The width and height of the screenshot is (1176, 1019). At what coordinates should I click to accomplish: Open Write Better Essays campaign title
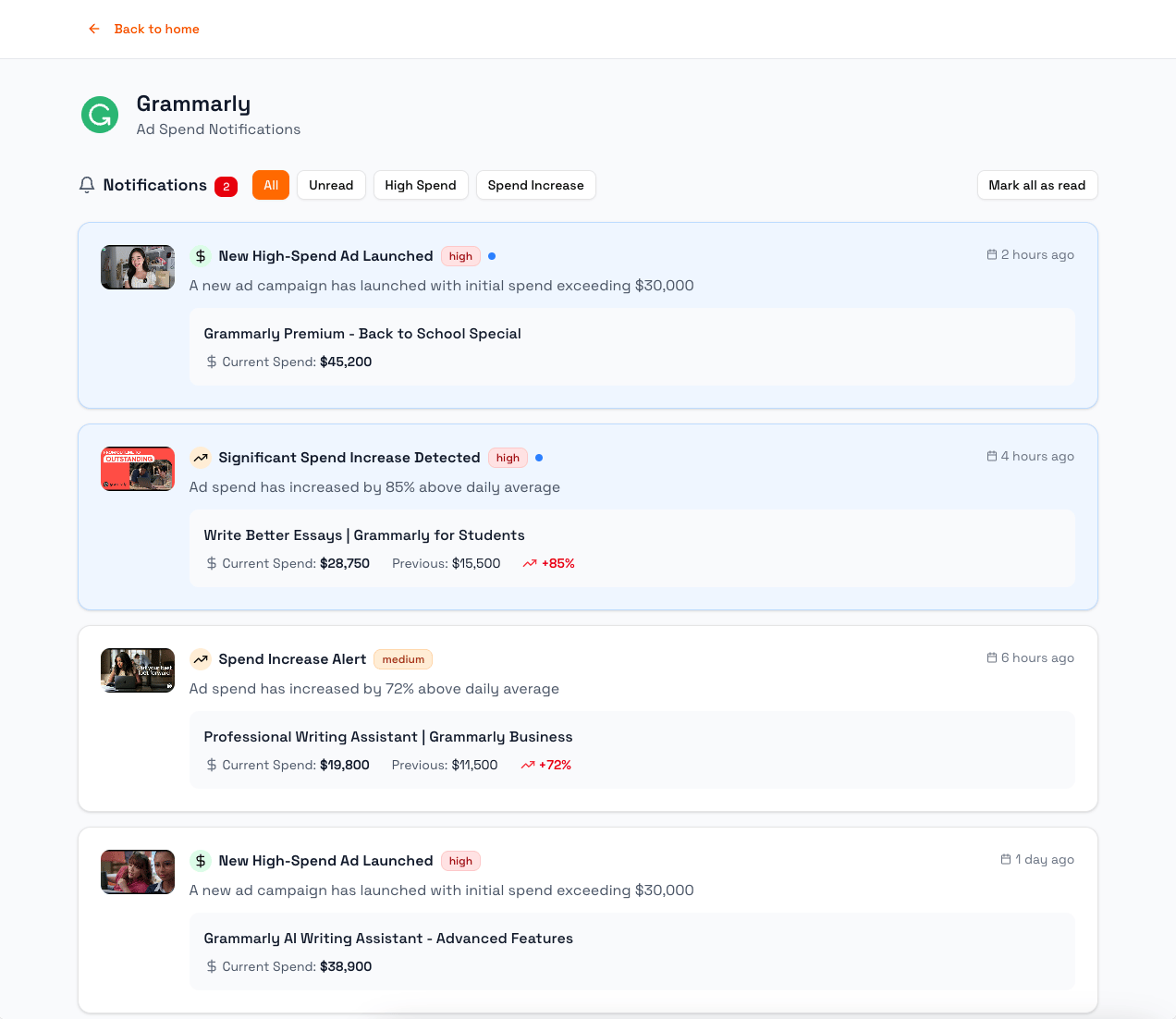point(364,535)
